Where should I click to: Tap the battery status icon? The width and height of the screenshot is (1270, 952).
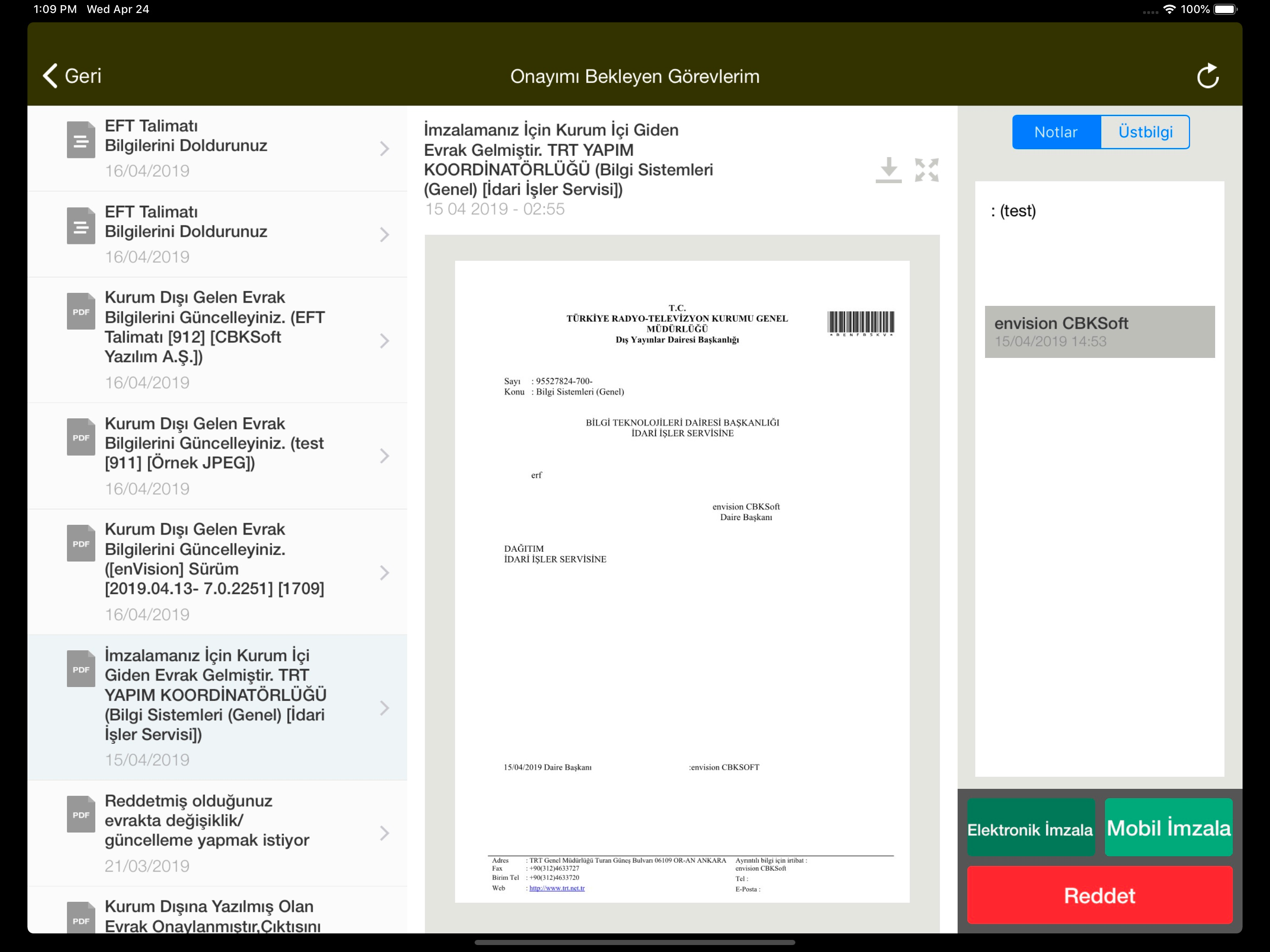tap(1226, 9)
